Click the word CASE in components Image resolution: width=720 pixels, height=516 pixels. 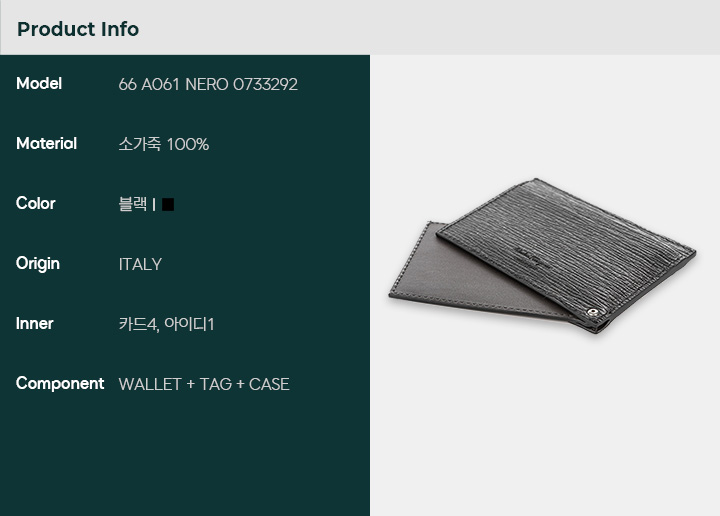269,384
